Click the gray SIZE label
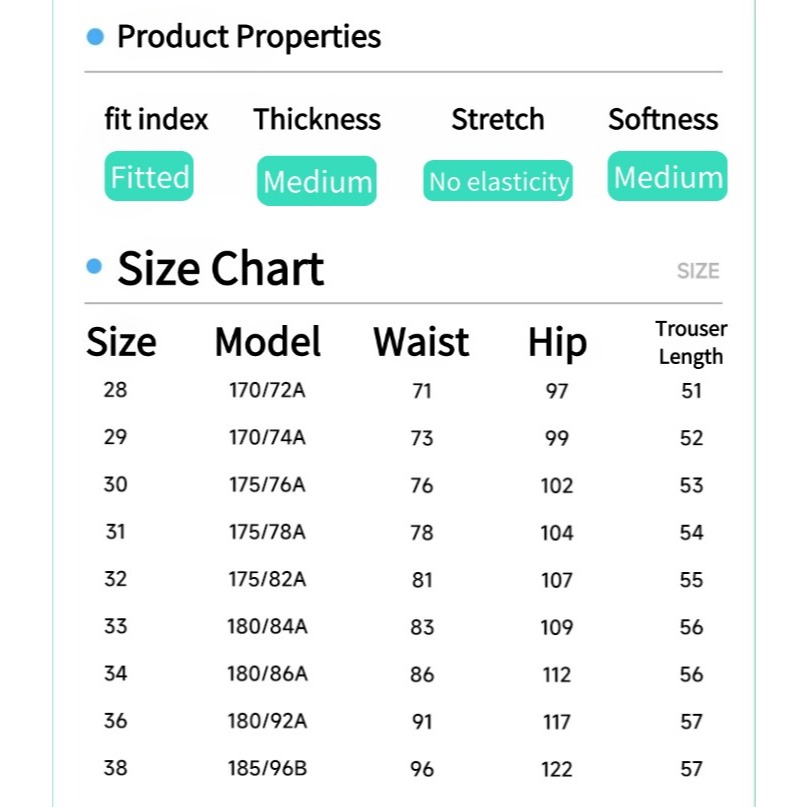The image size is (807, 807). [x=698, y=271]
